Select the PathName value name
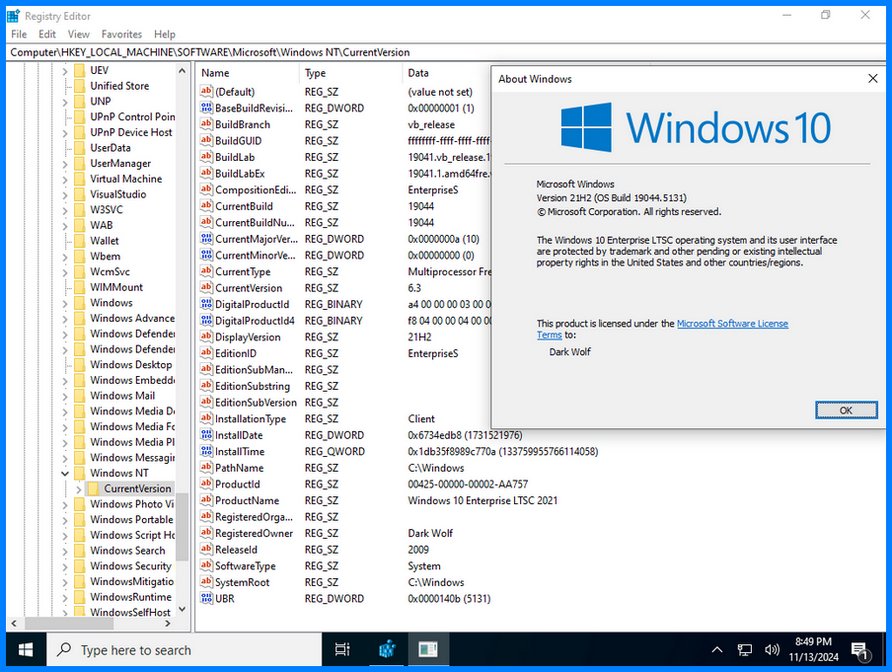 [239, 468]
